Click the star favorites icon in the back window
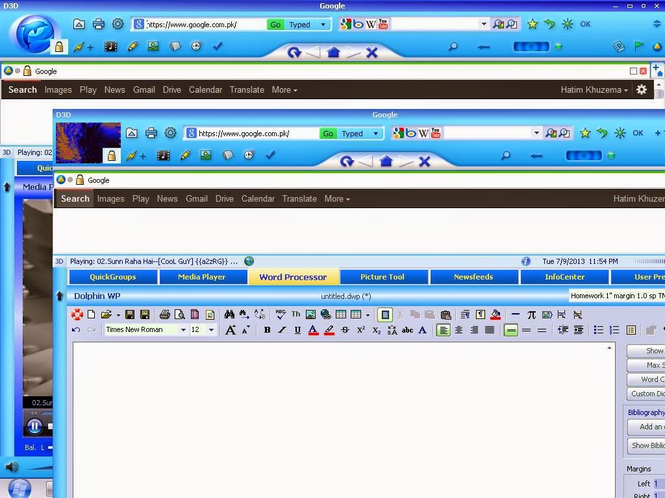 533,24
